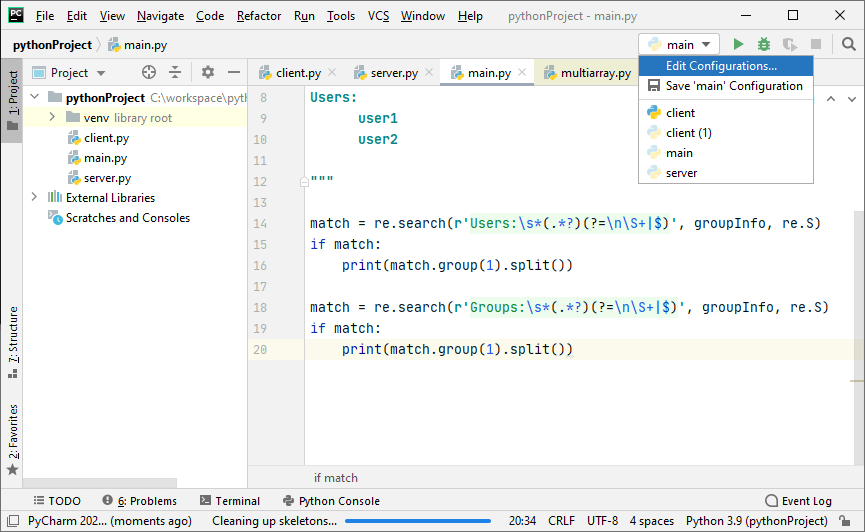Viewport: 865px width, 532px height.
Task: Open the 6: Problems tool window
Action: pos(140,501)
